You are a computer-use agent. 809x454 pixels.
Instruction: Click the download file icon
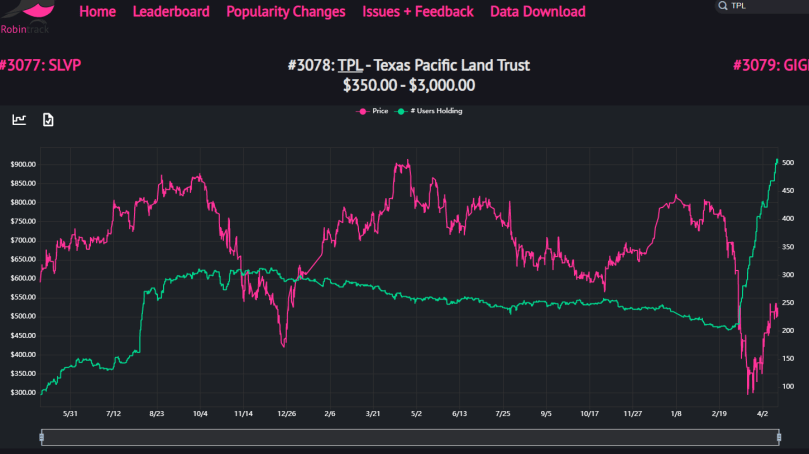coord(48,119)
